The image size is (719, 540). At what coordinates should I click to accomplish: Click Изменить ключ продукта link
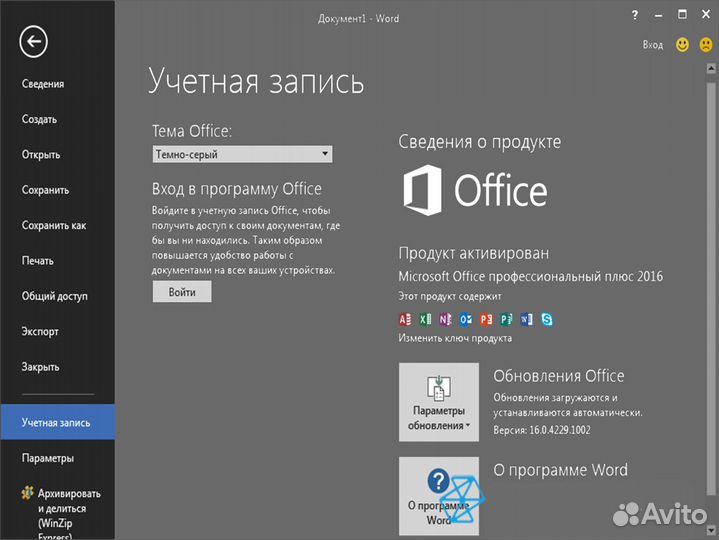[x=455, y=338]
